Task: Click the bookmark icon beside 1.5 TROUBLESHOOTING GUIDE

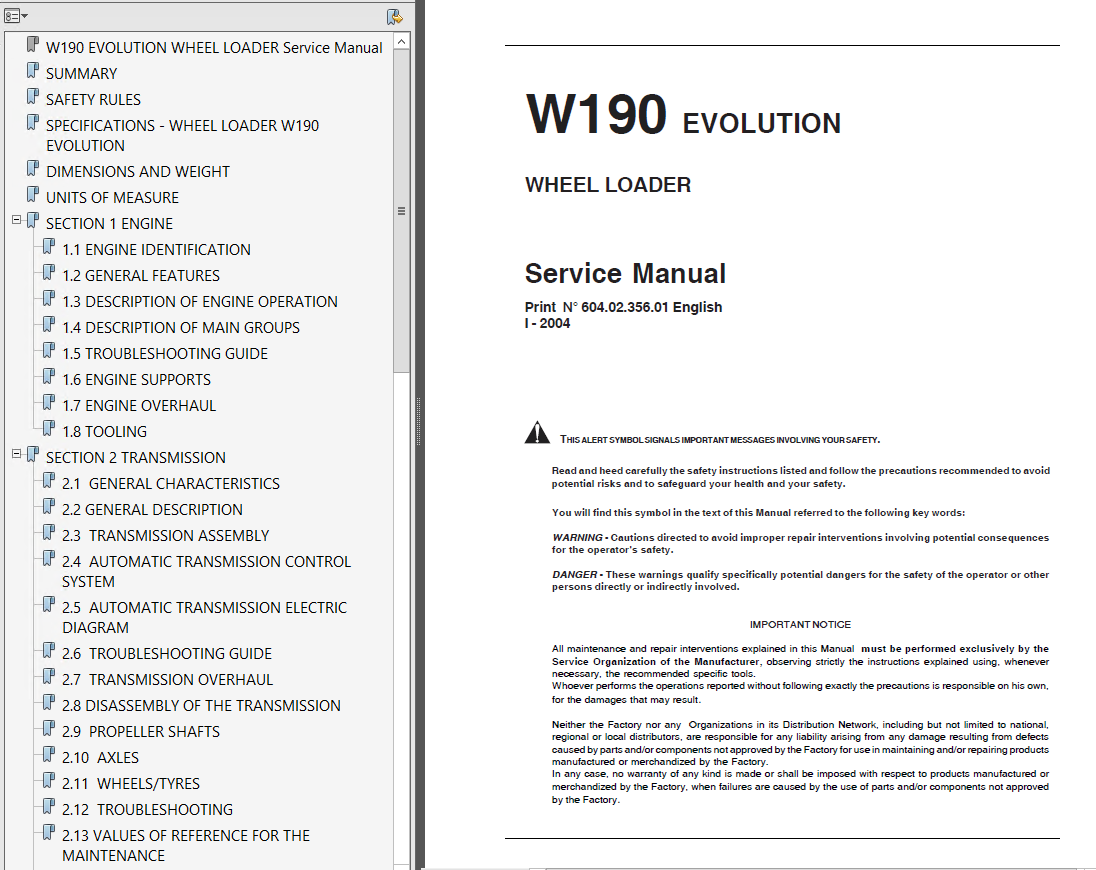Action: coord(49,350)
